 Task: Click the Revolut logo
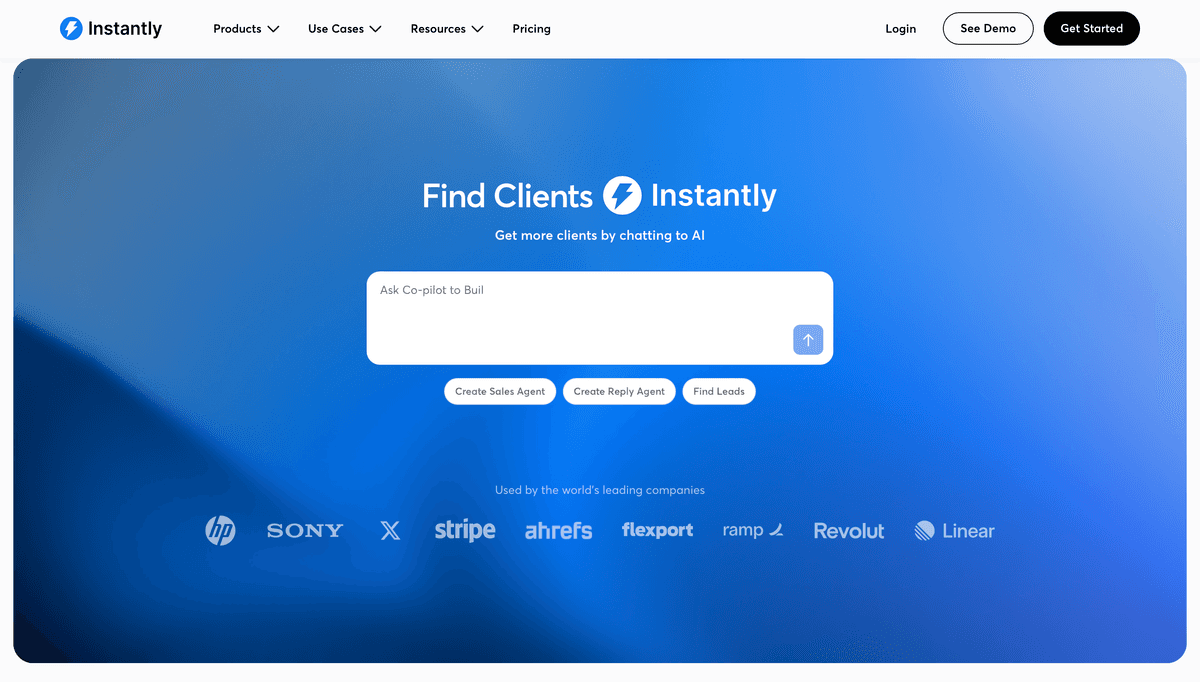(x=849, y=531)
